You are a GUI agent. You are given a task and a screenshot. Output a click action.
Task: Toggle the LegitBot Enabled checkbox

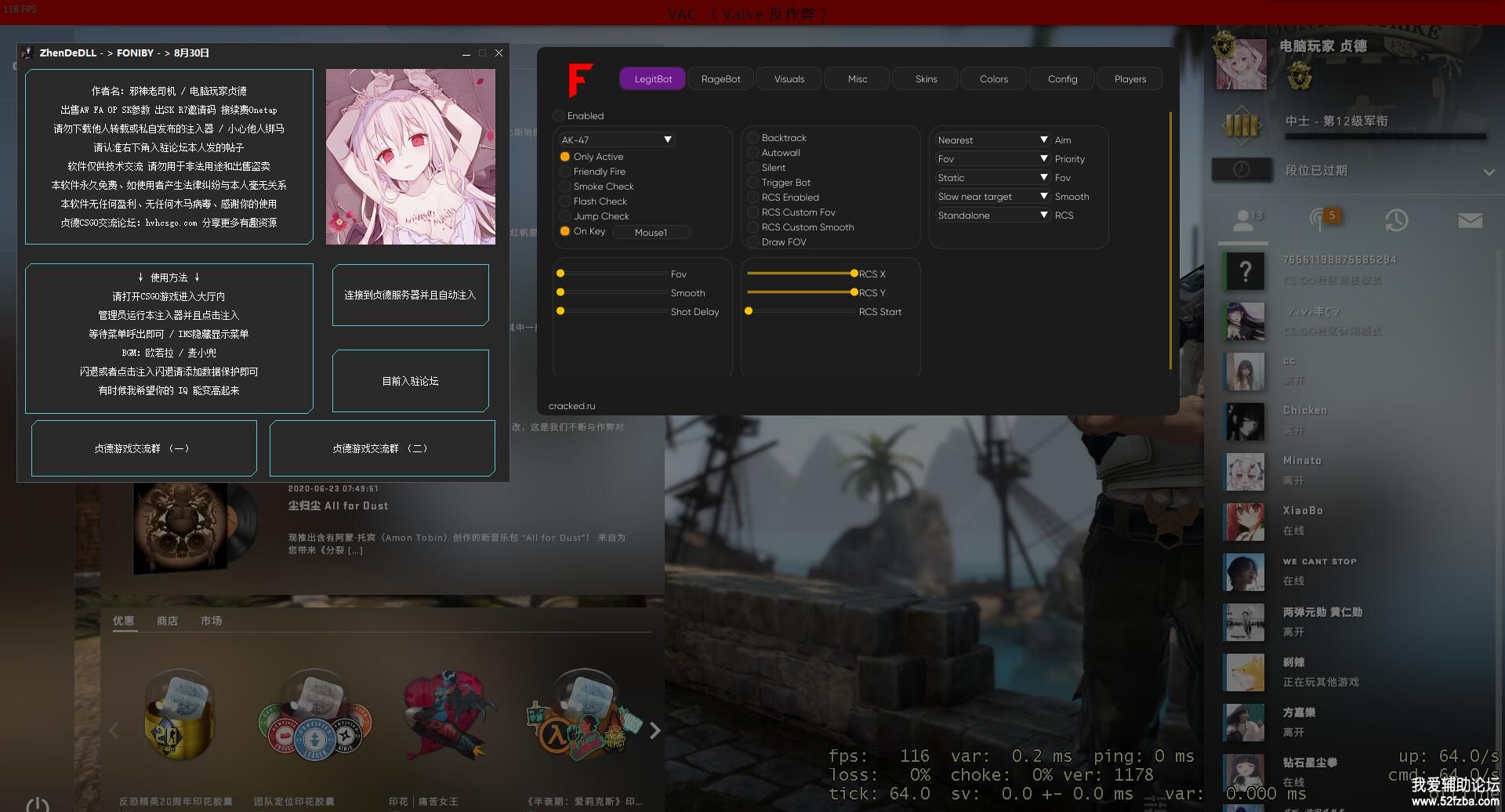[x=559, y=116]
